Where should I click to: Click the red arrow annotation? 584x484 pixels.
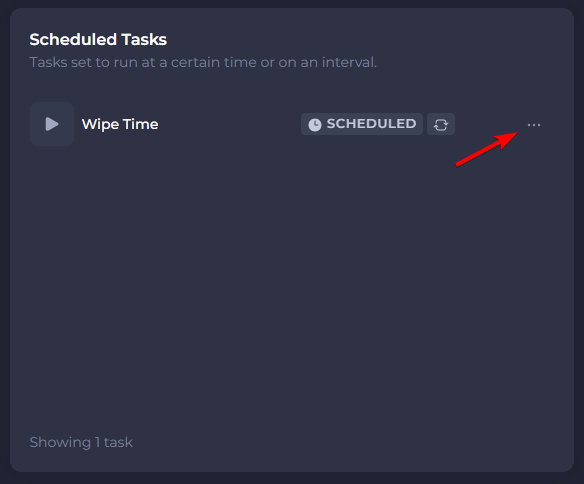pyautogui.click(x=486, y=149)
